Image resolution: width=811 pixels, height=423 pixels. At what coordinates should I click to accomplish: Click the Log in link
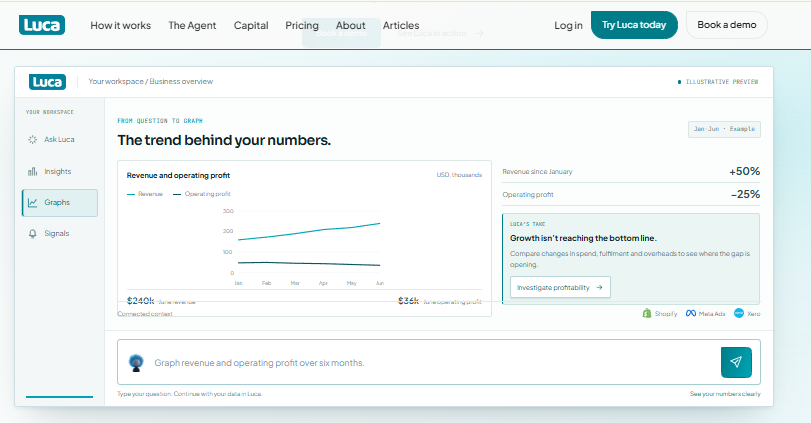coord(568,25)
